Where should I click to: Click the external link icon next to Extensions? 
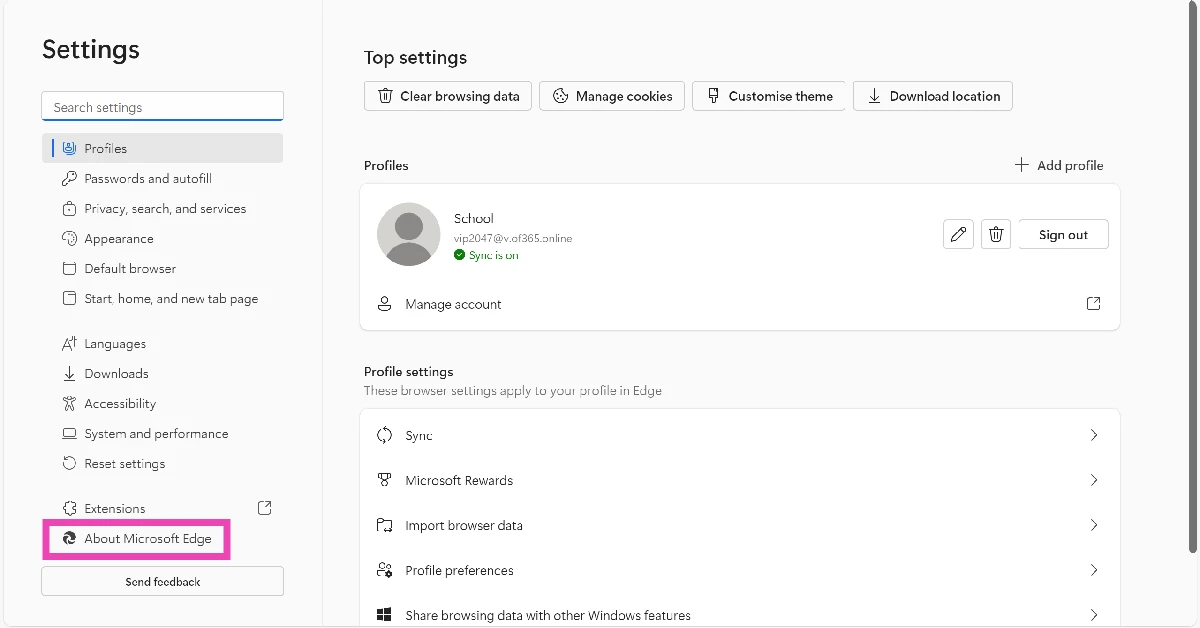264,508
